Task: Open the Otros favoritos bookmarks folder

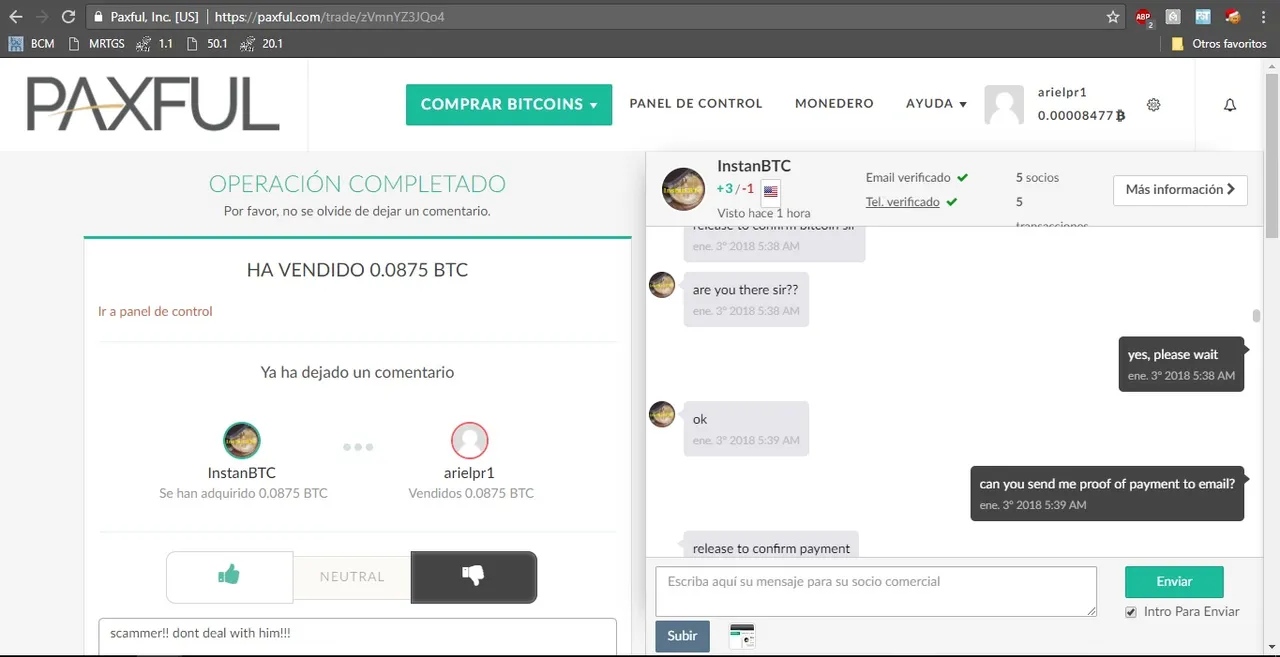Action: point(1219,44)
